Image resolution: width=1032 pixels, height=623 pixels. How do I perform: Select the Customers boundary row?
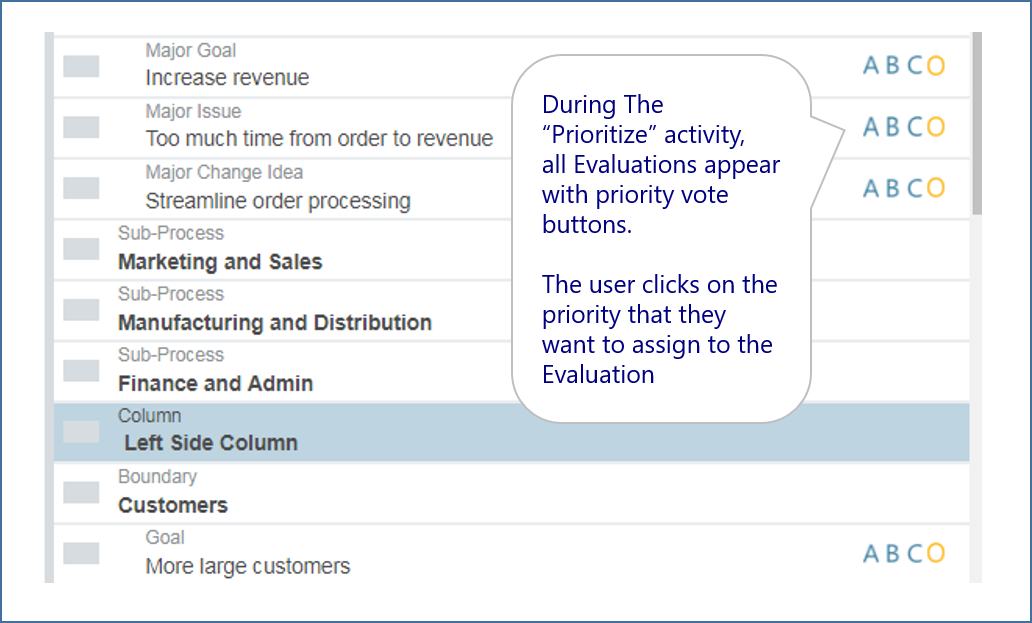point(173,505)
